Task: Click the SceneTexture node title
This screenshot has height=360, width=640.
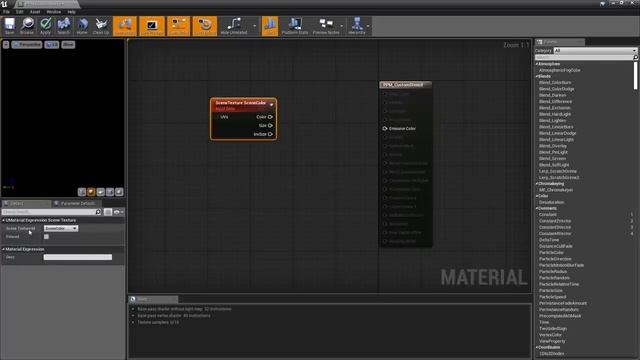Action: (240, 103)
